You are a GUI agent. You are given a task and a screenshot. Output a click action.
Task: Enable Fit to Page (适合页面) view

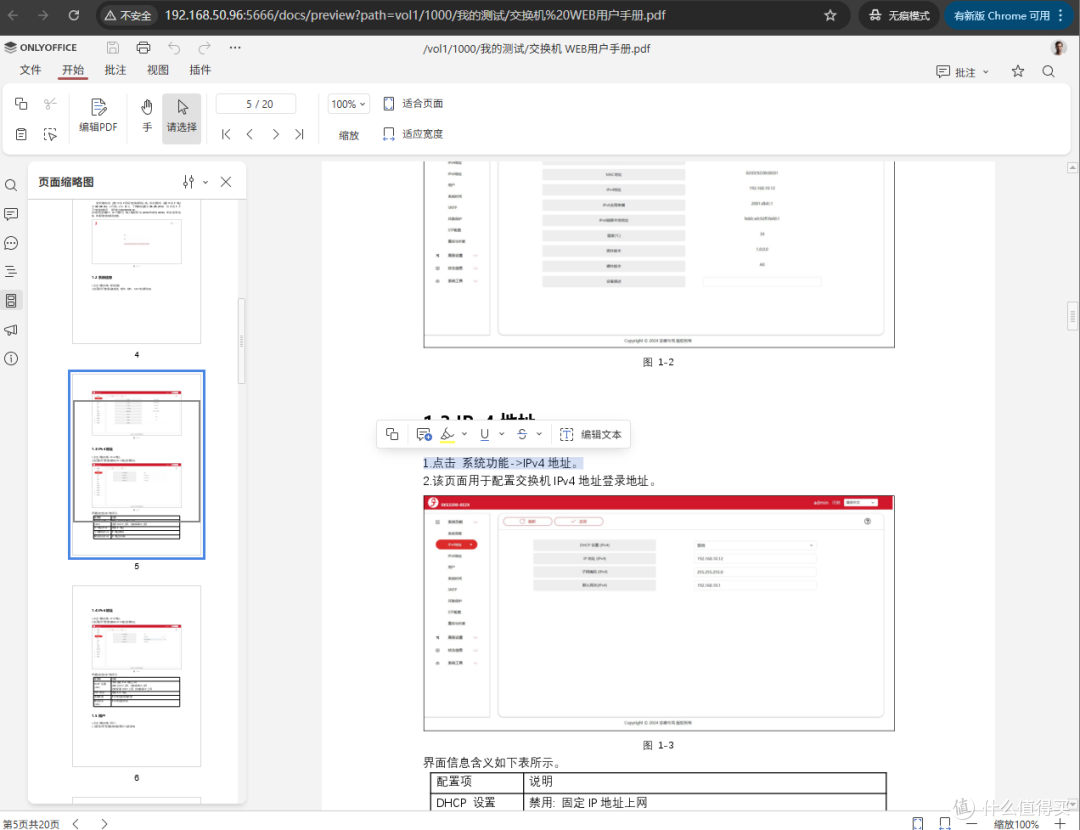413,104
